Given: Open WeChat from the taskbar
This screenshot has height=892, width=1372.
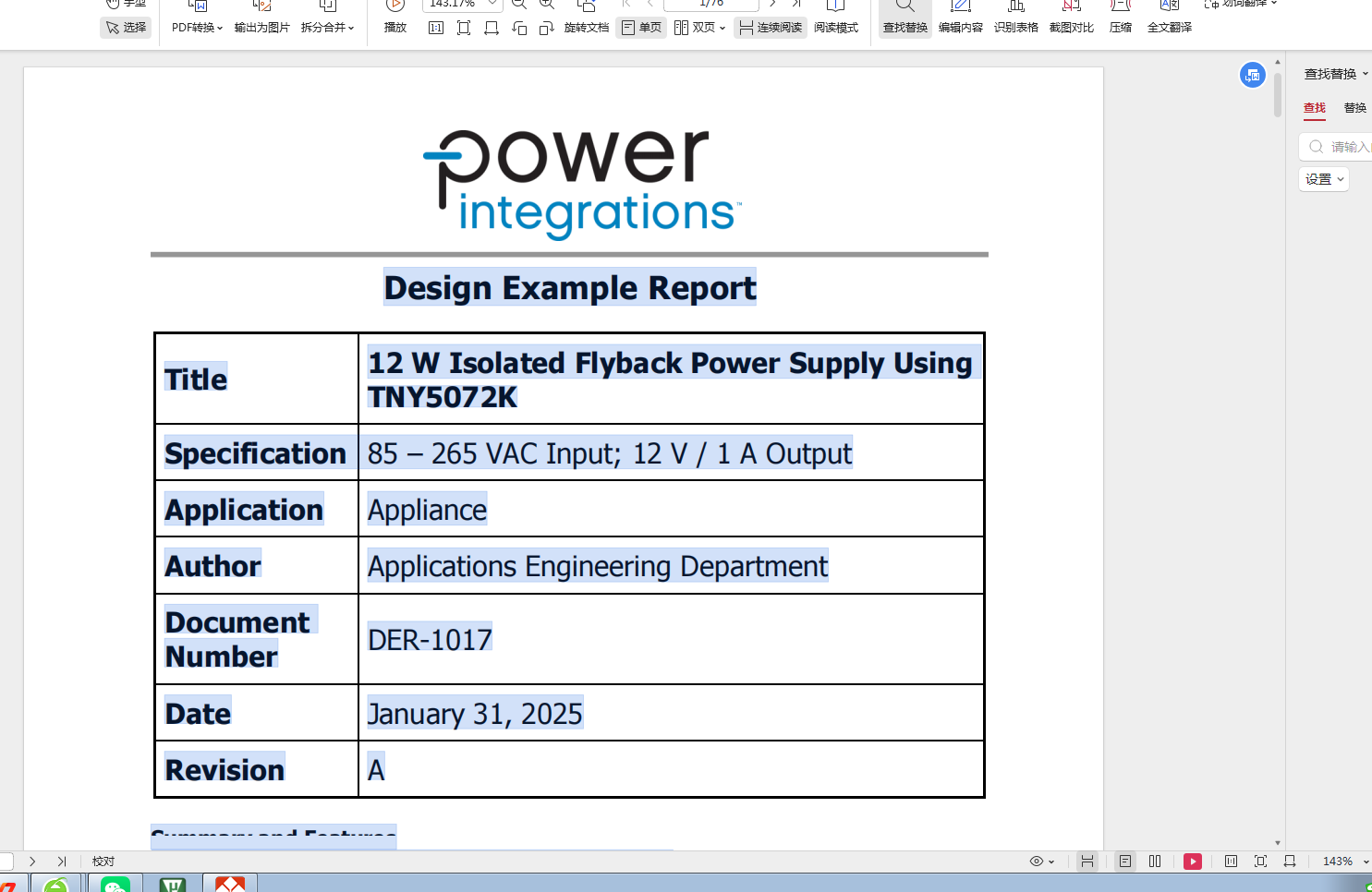Looking at the screenshot, I should 115,885.
